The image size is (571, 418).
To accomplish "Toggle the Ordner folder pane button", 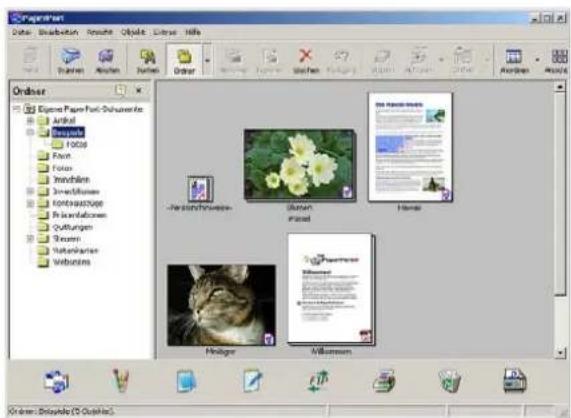I will click(x=184, y=60).
